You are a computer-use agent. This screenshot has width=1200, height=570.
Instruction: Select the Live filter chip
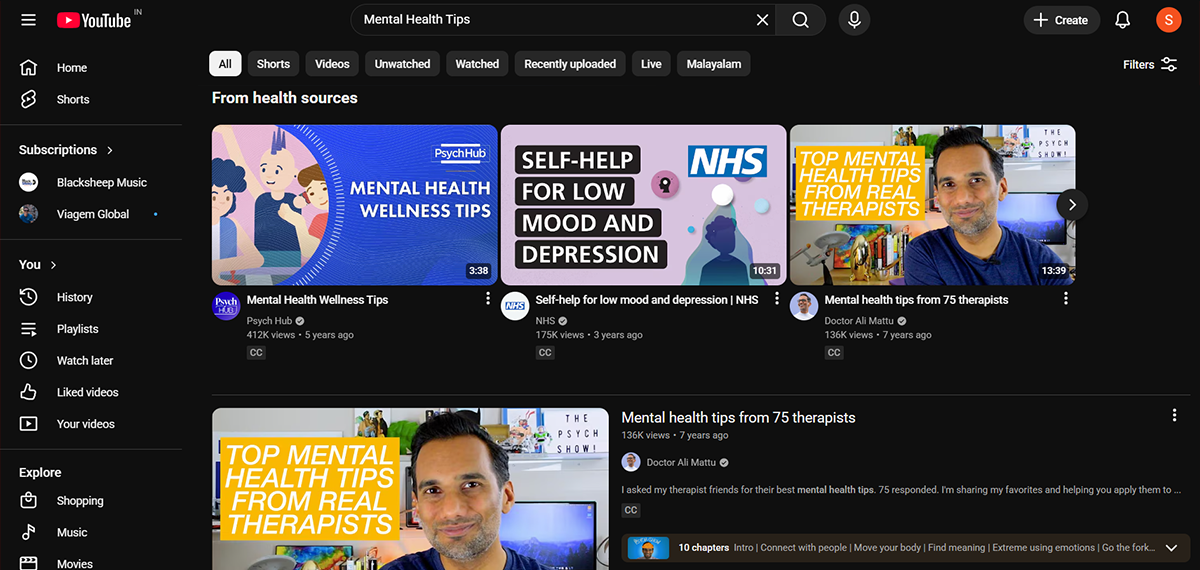651,64
